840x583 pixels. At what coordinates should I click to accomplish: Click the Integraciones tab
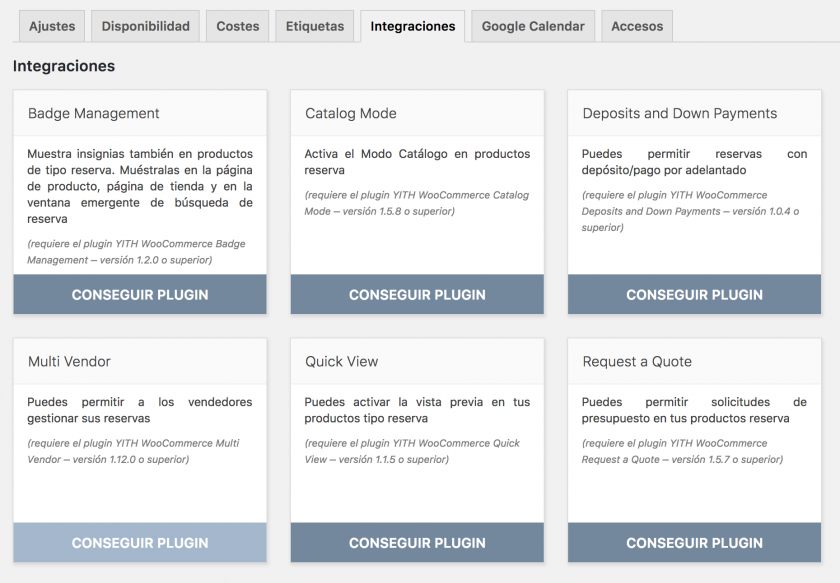(412, 26)
